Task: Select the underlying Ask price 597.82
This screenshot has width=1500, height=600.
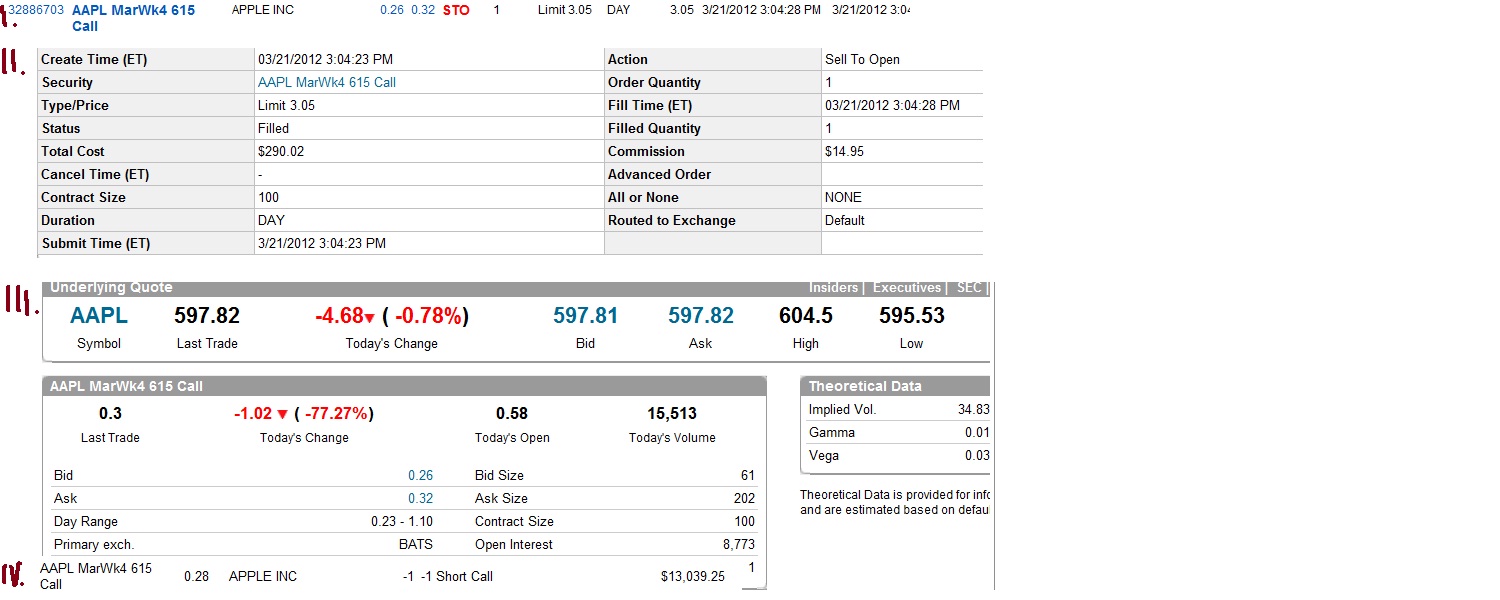Action: (x=701, y=316)
